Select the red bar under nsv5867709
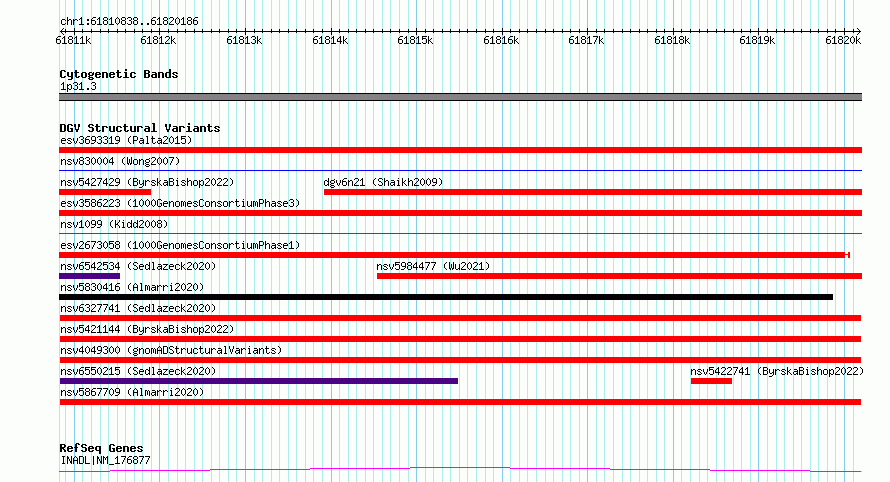 click(460, 402)
